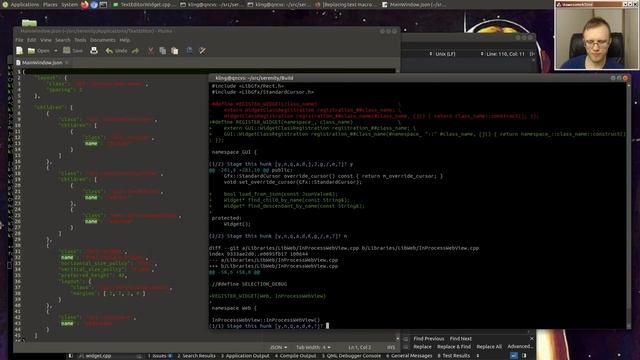Switch to first kling@qncw terminal taskbar entry

coord(211,4)
